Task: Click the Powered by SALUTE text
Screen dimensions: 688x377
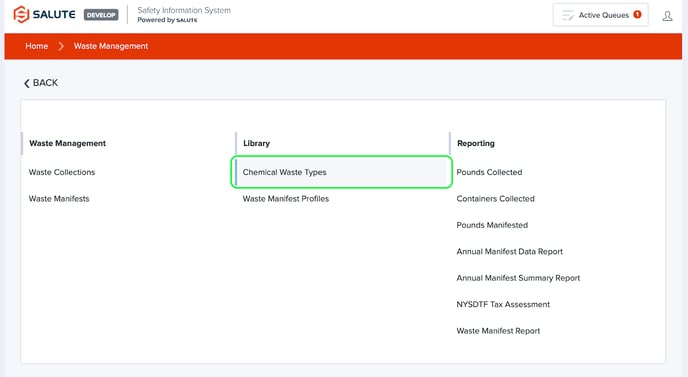Action: click(167, 20)
